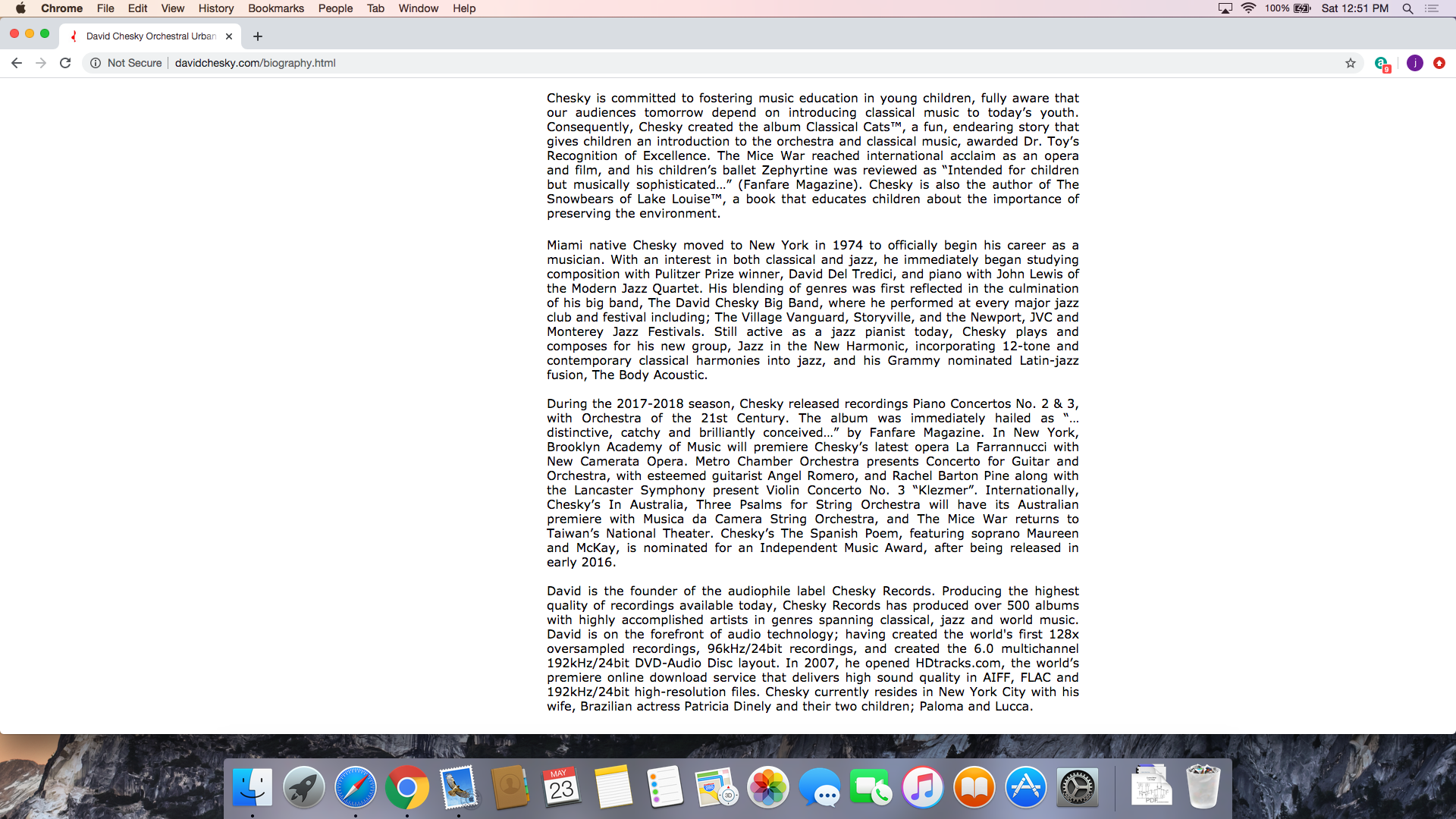
Task: Open FaceTime green icon in Dock
Action: tap(871, 788)
